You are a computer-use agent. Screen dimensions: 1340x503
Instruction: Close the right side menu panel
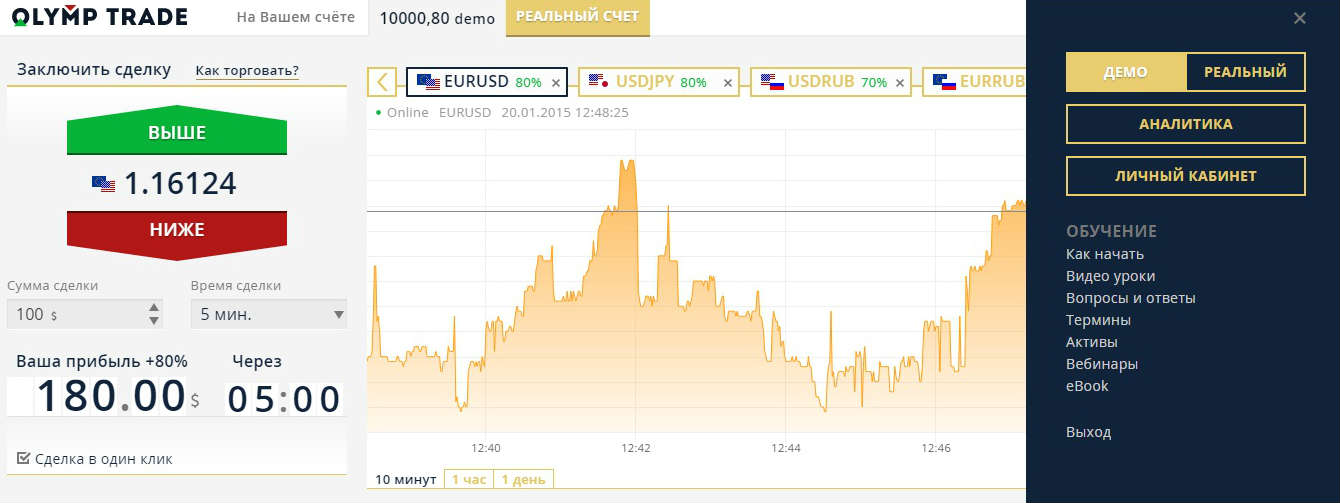click(x=1299, y=18)
